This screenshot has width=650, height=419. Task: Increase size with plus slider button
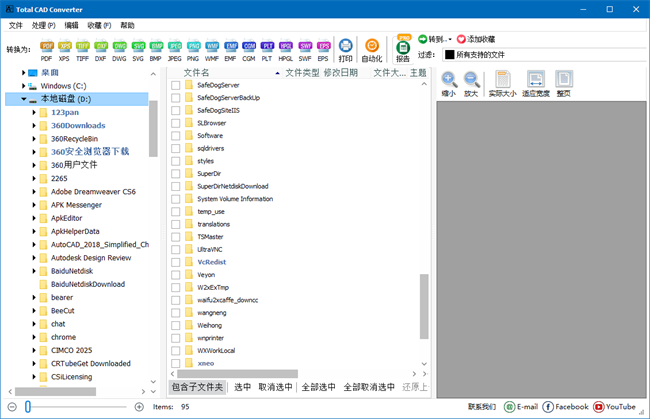coord(139,407)
